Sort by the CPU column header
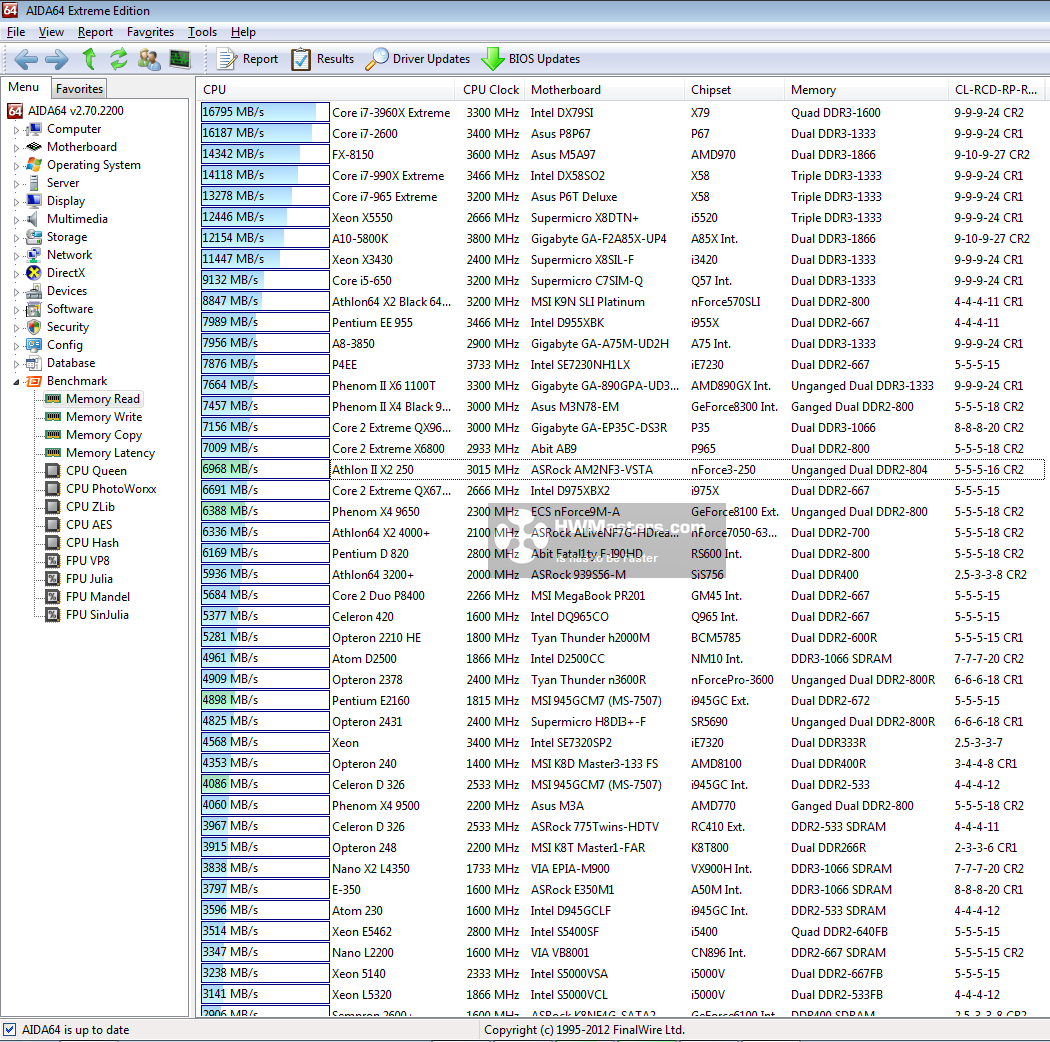 pyautogui.click(x=327, y=90)
